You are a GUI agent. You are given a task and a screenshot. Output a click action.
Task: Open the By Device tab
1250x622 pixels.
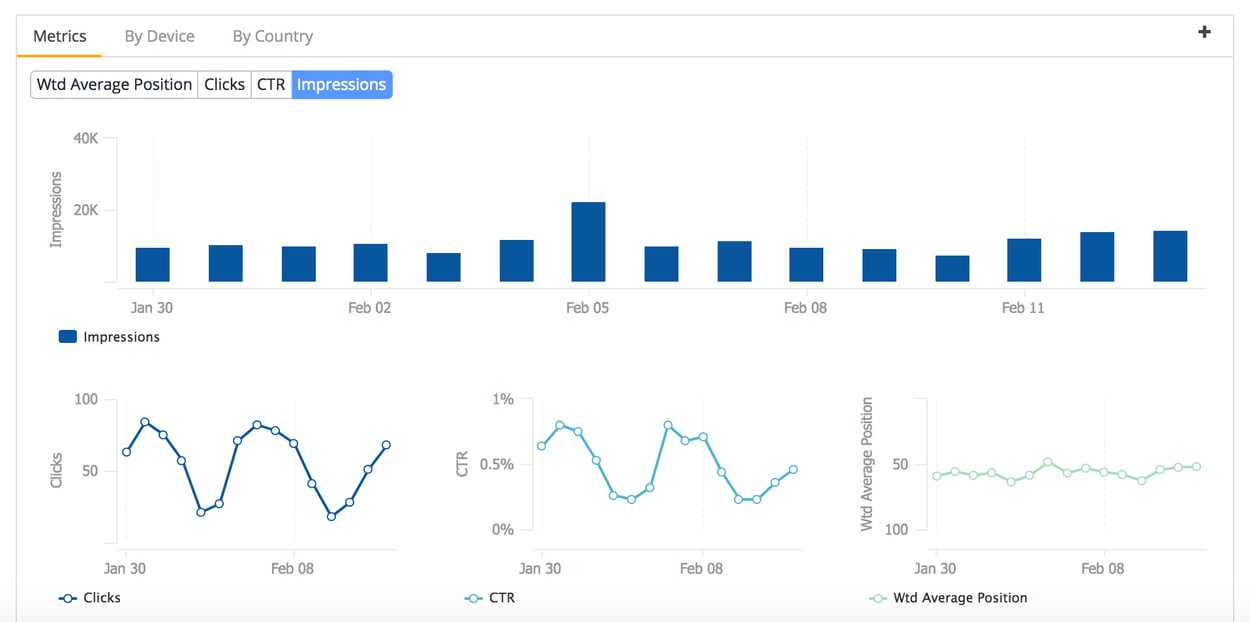click(x=159, y=36)
